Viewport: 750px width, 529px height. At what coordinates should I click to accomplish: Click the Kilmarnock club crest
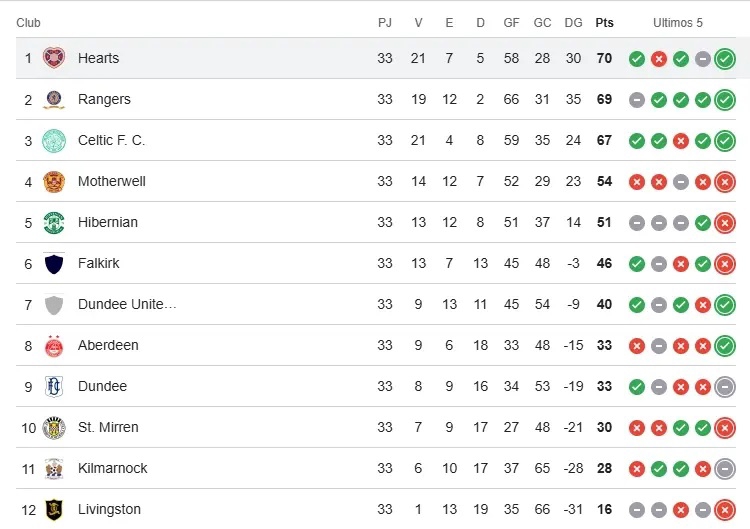point(54,468)
